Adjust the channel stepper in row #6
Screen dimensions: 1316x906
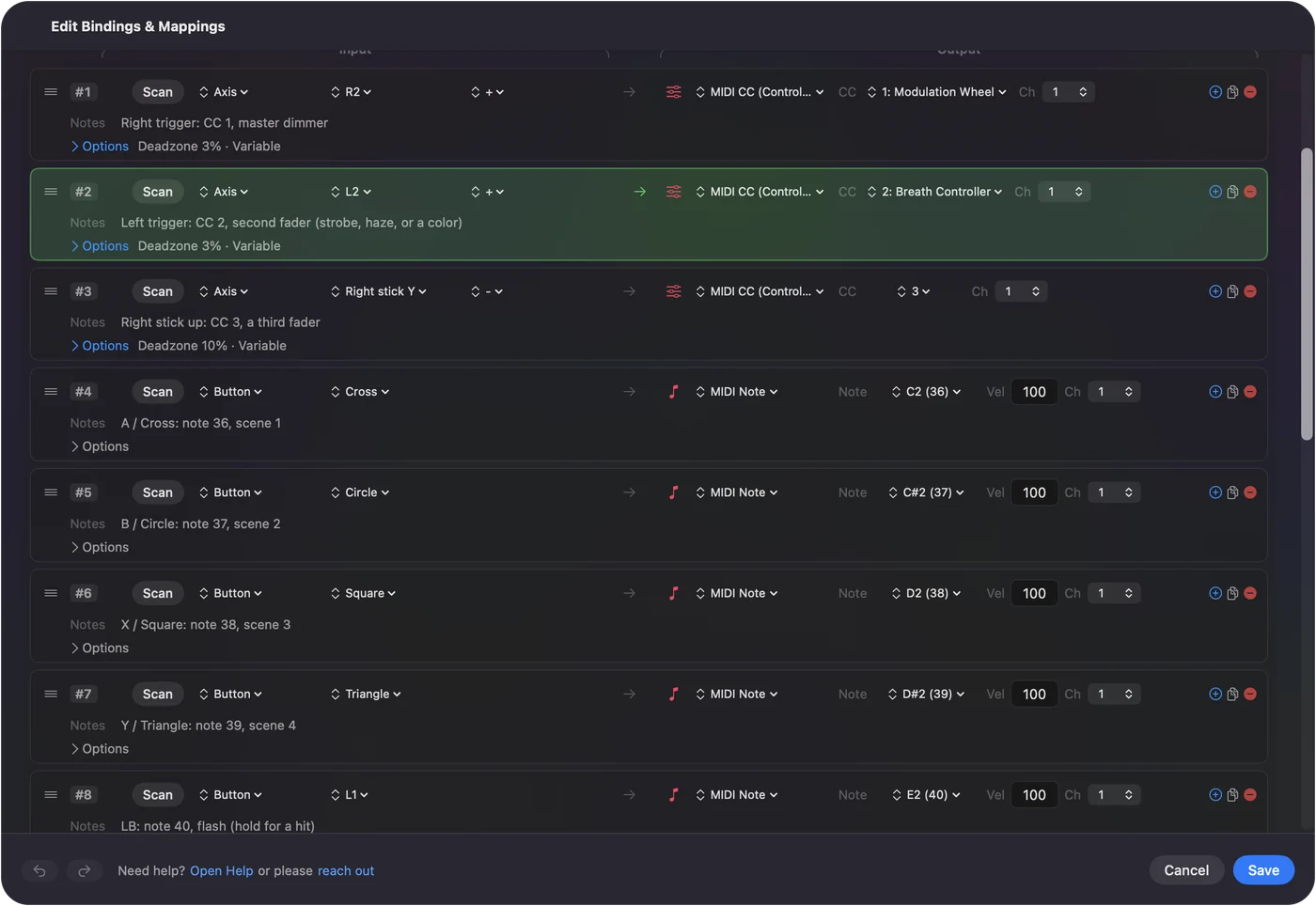click(x=1129, y=593)
